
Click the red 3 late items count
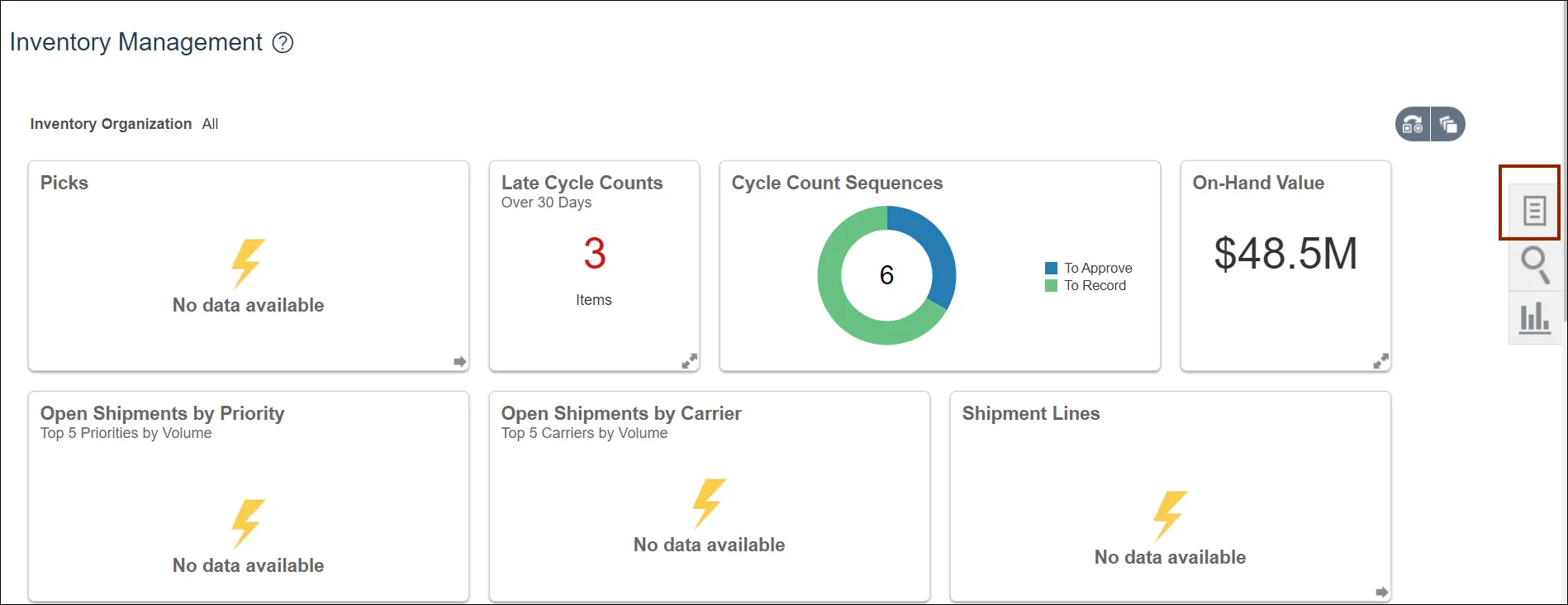(x=594, y=254)
